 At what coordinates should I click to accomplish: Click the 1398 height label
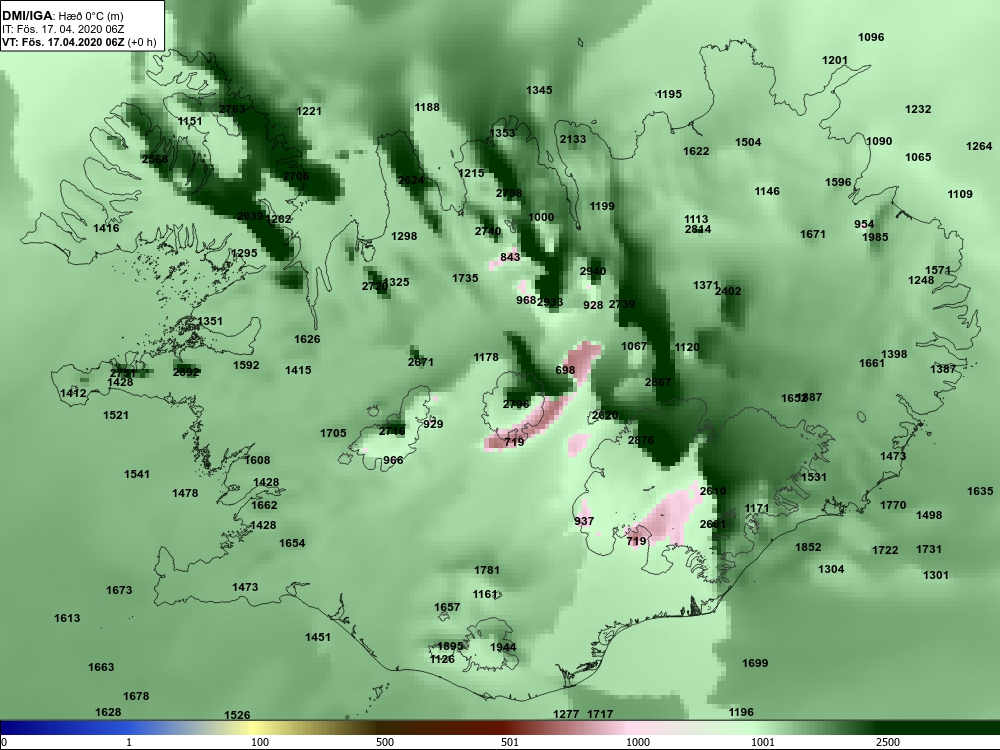894,354
